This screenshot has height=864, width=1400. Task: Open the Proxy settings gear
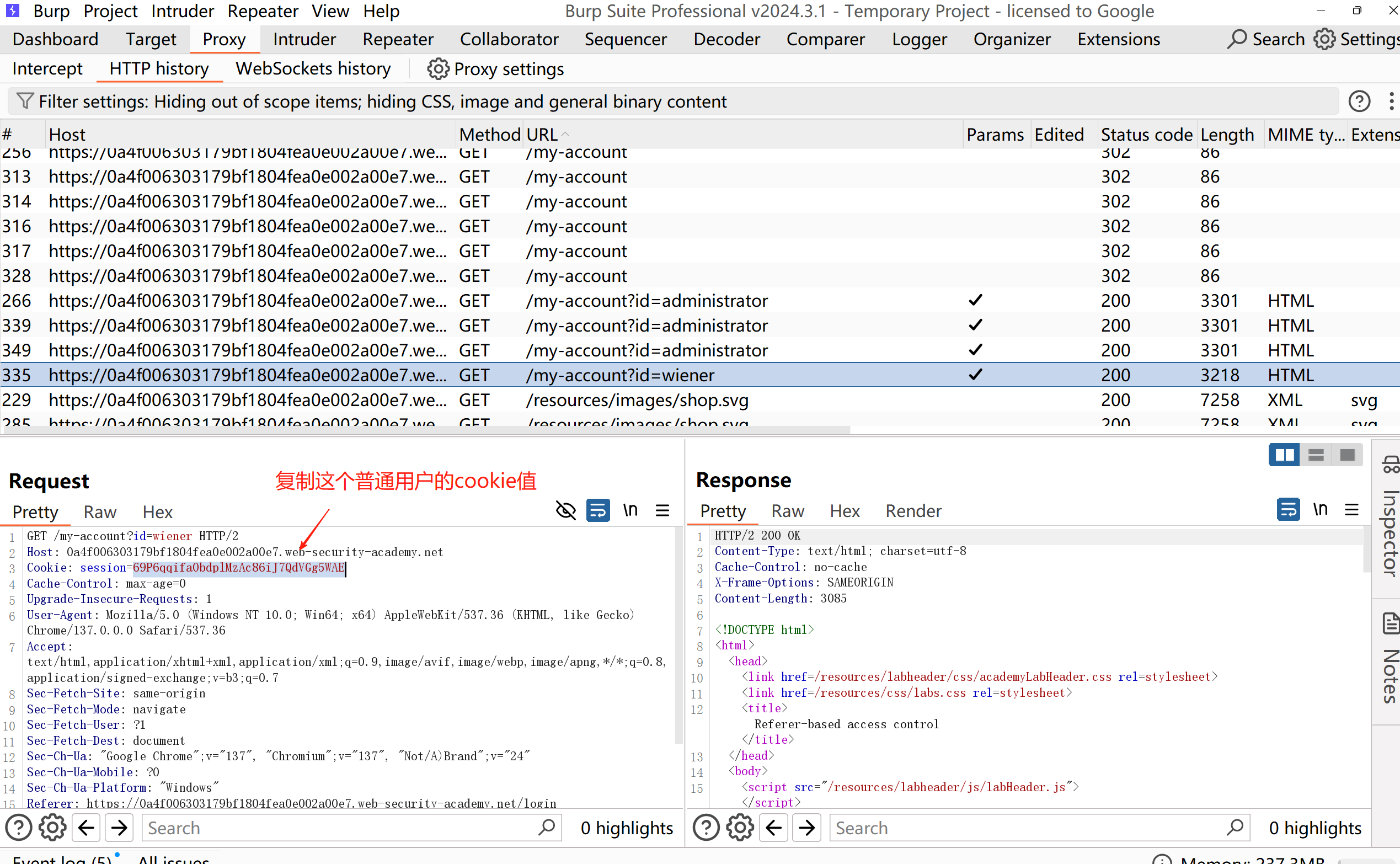[437, 69]
